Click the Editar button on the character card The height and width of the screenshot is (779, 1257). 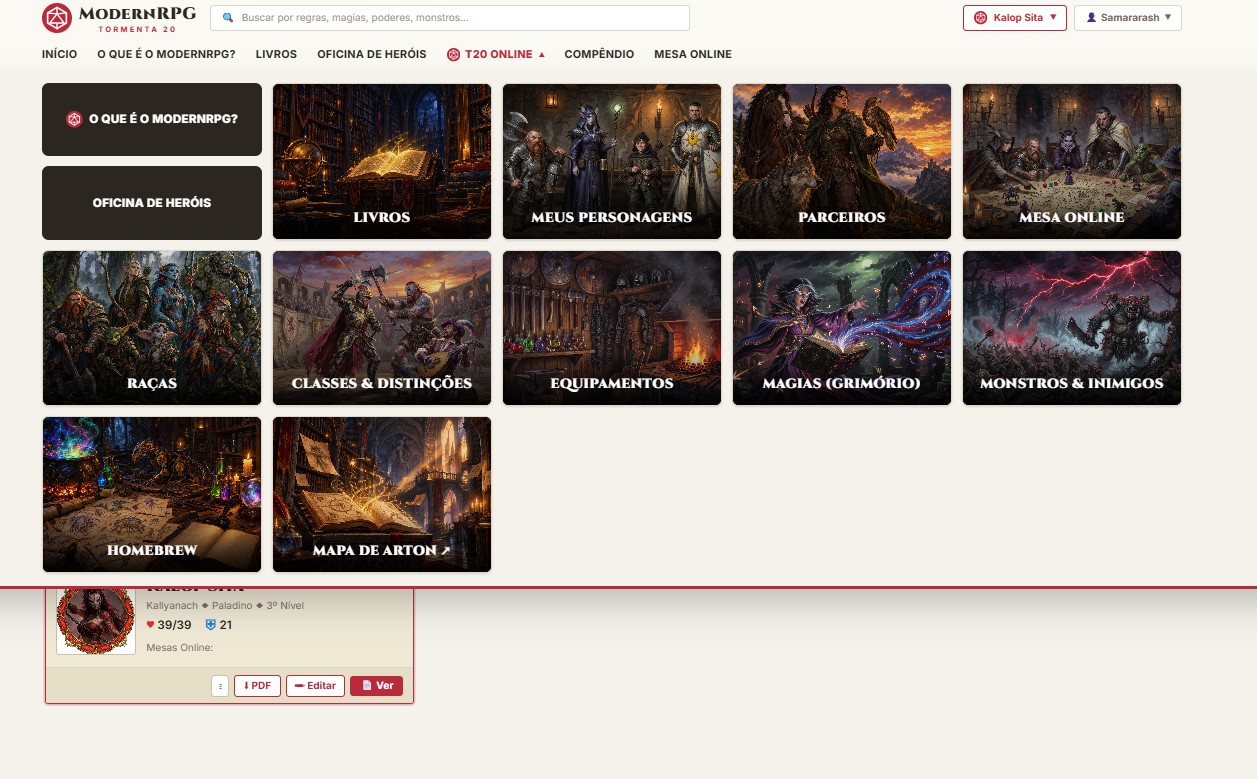pyautogui.click(x=315, y=686)
